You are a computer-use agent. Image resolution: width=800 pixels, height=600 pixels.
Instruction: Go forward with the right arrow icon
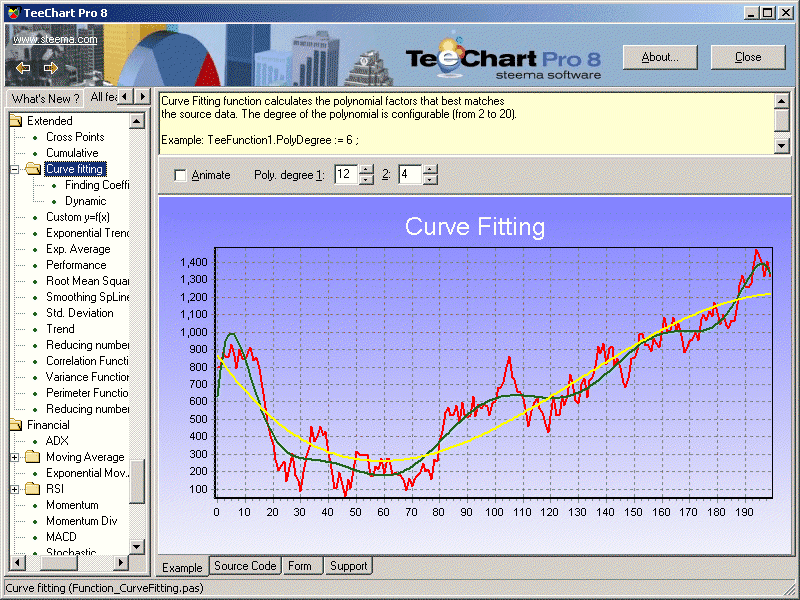tap(51, 68)
